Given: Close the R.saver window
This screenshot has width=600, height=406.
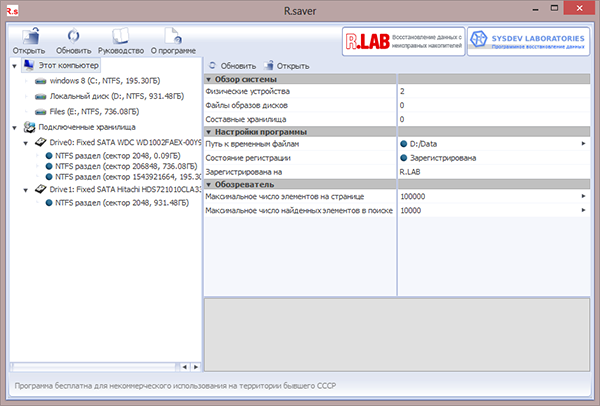Looking at the screenshot, I should (579, 8).
